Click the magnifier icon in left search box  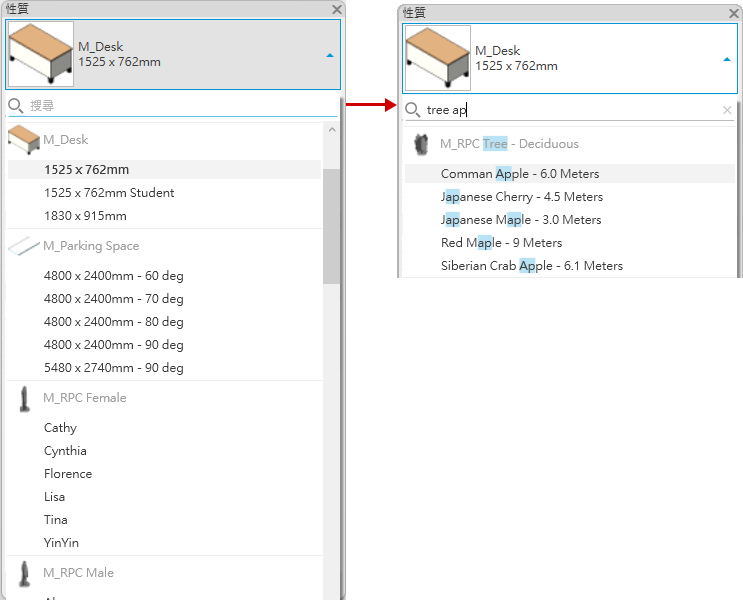coord(16,106)
